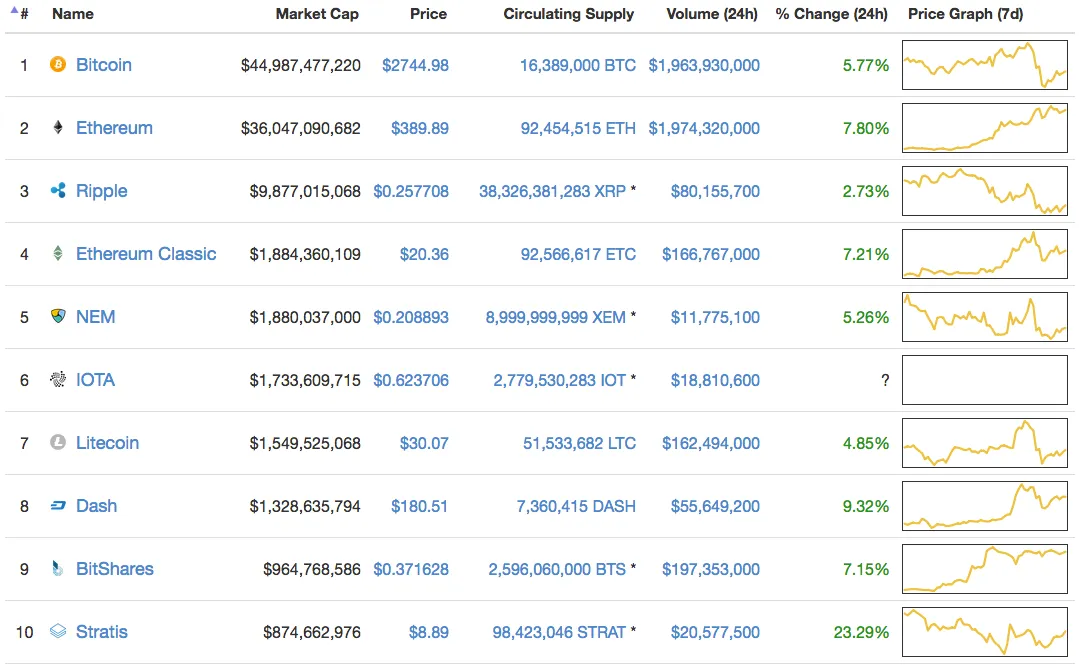
Task: Click Ripple volume $80,155,700
Action: (x=715, y=191)
